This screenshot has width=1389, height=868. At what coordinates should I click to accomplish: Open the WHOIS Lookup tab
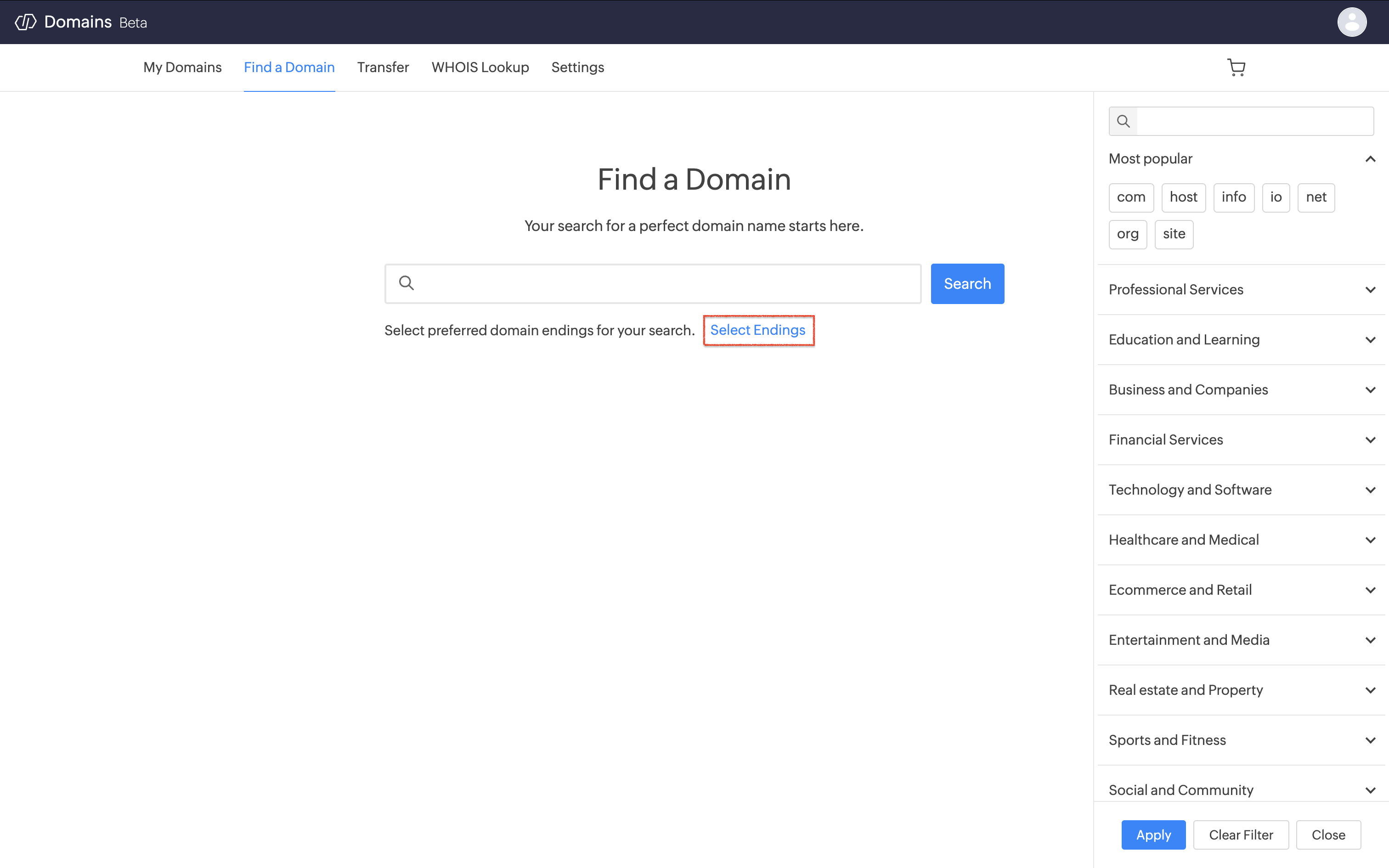click(480, 68)
